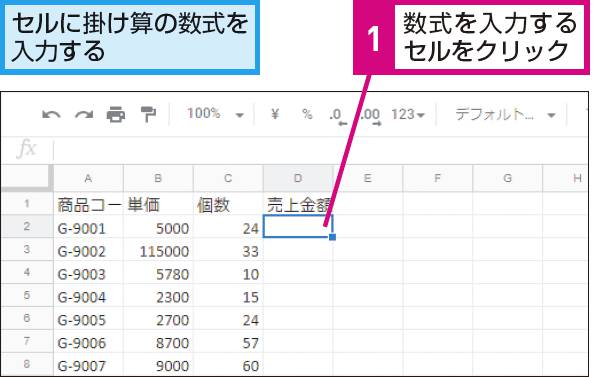The width and height of the screenshot is (600, 377).
Task: Select row 6 header
Action: click(x=27, y=318)
